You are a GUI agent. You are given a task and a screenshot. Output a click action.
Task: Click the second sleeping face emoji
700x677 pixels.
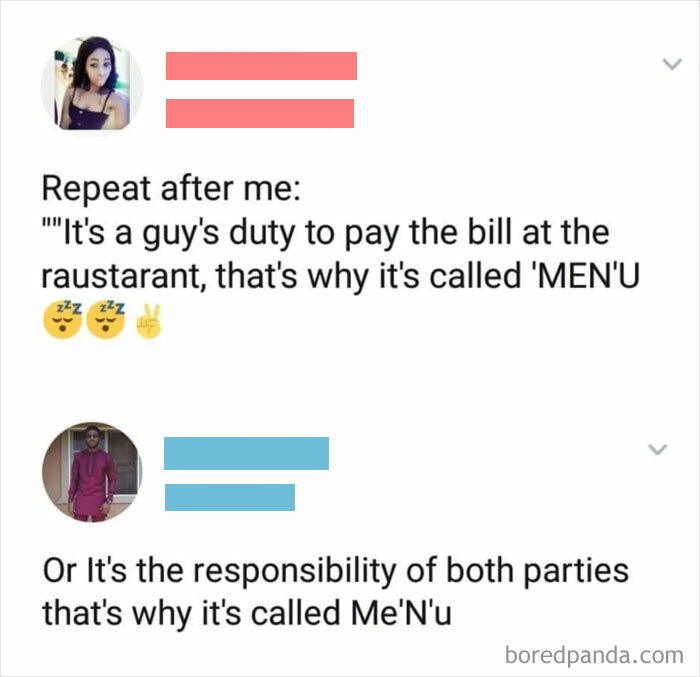(106, 319)
